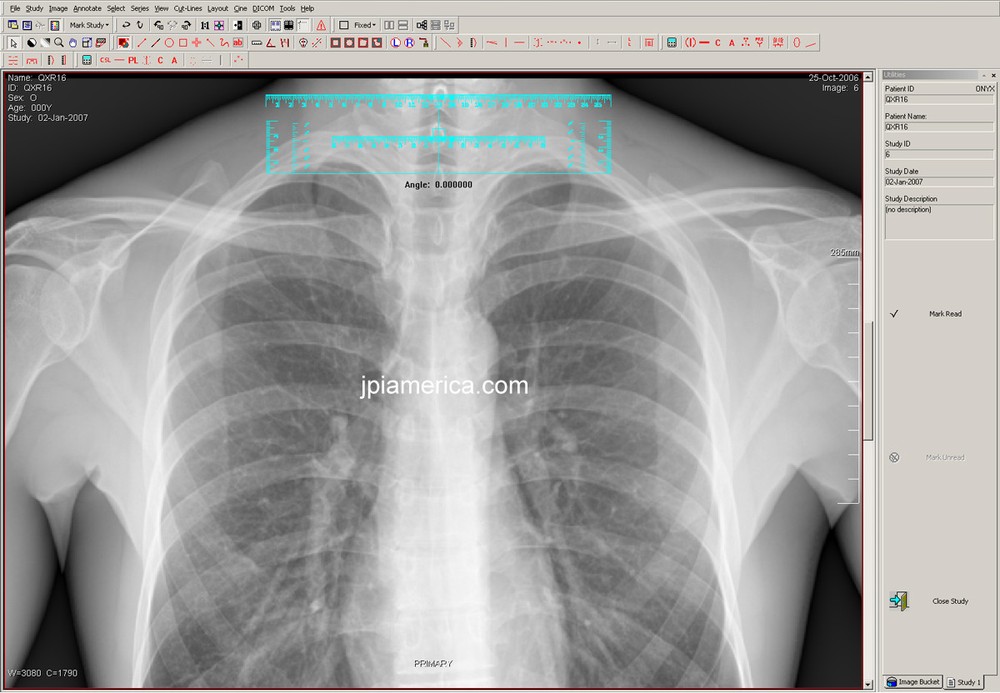Select the CSL cut-line tool
1000x693 pixels.
[105, 60]
